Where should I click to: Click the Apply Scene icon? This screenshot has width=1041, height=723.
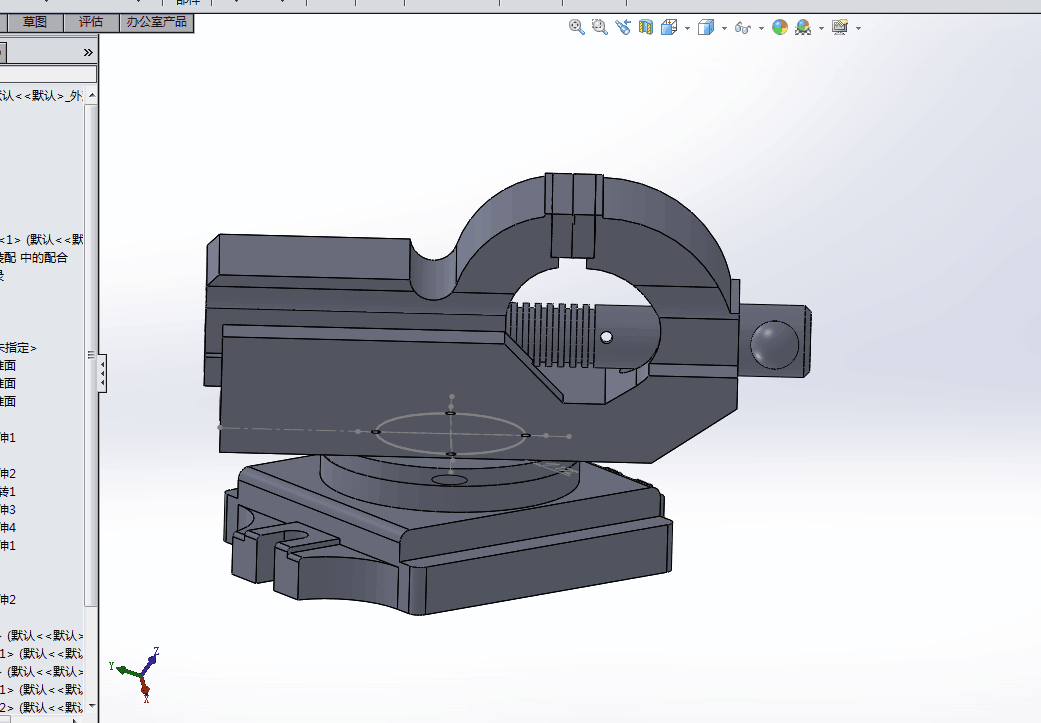coord(803,27)
